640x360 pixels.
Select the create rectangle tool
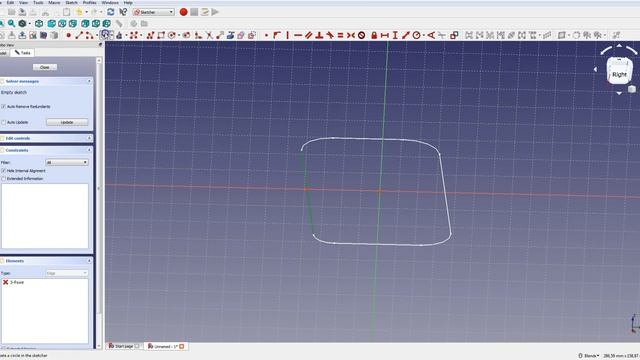(161, 36)
